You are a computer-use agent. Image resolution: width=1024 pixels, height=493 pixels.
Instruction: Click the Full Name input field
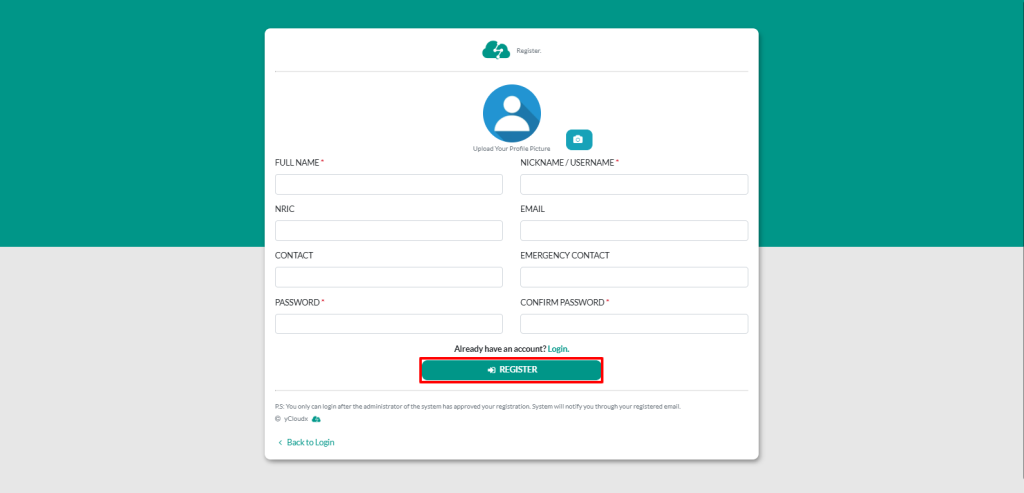[388, 185]
